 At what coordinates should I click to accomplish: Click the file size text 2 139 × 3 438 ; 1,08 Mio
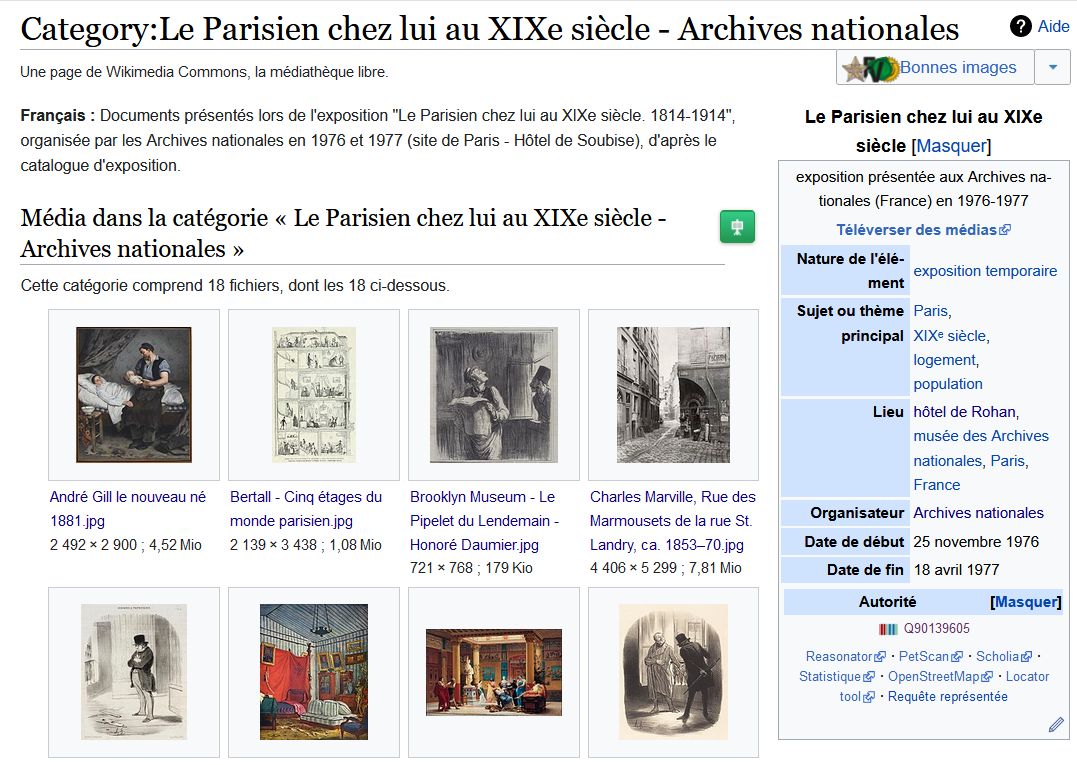click(306, 545)
